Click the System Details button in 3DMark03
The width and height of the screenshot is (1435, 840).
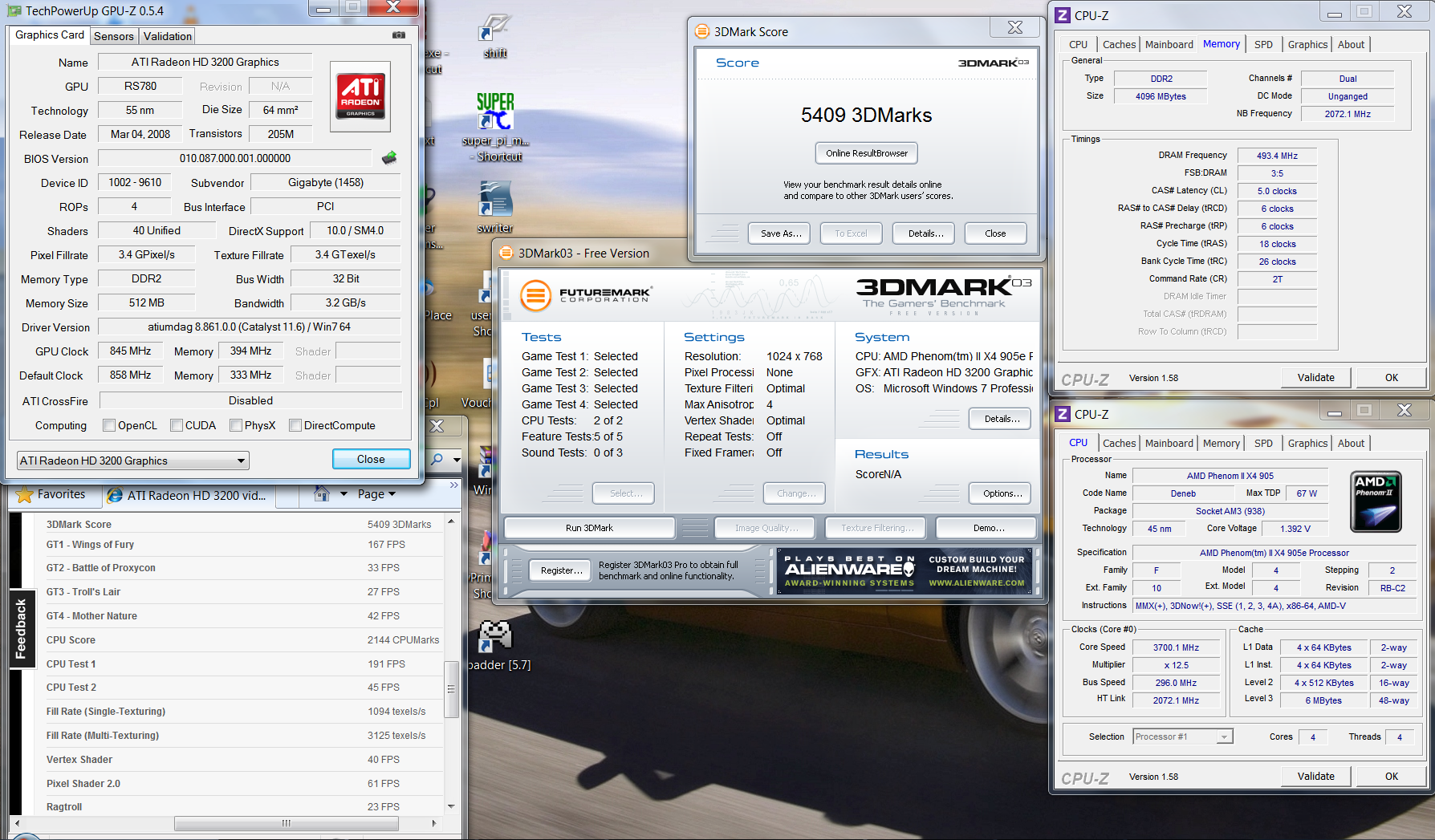coord(1000,419)
